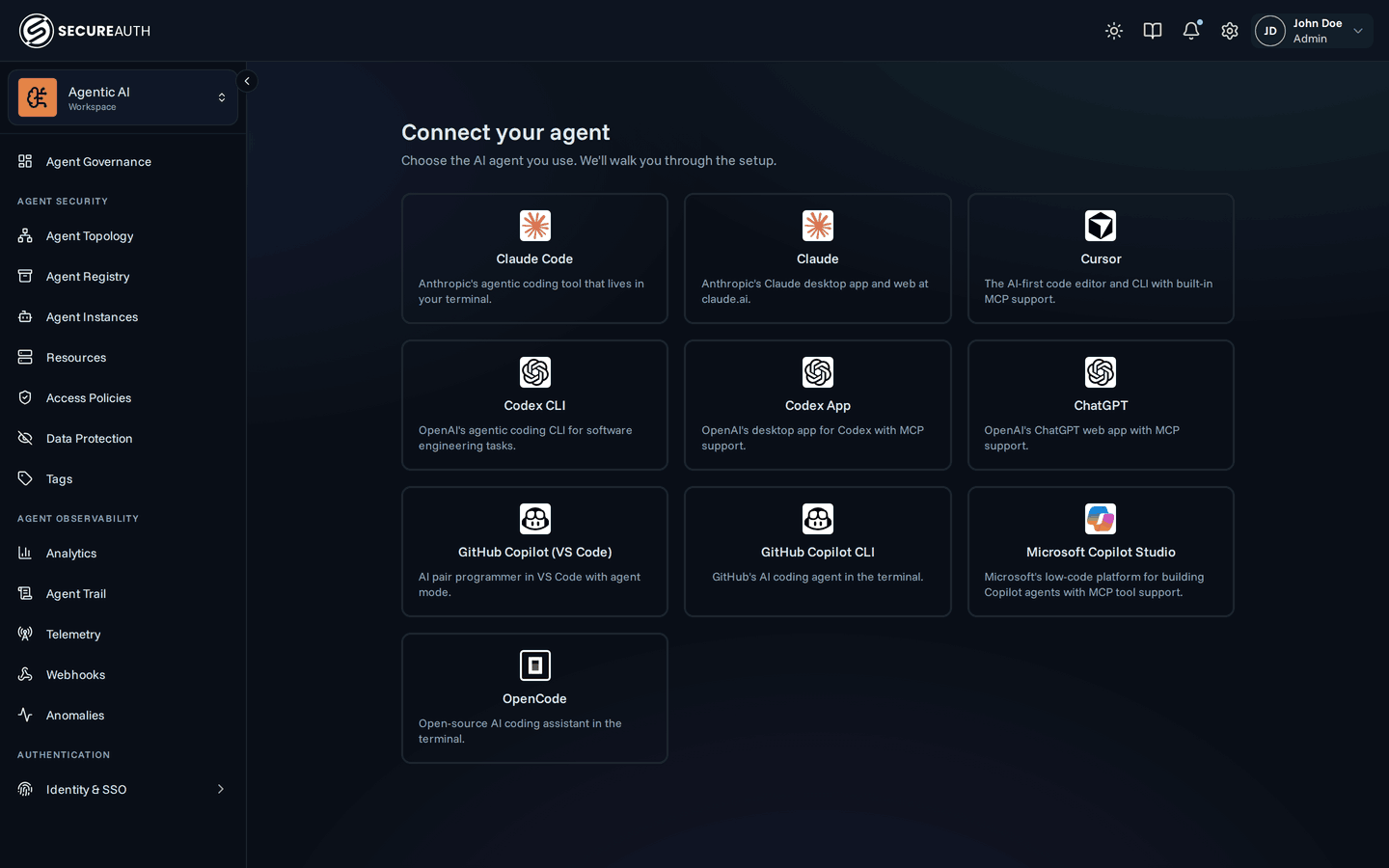Viewport: 1389px width, 868px height.
Task: Click the Agent Instances robot icon
Action: pos(25,316)
